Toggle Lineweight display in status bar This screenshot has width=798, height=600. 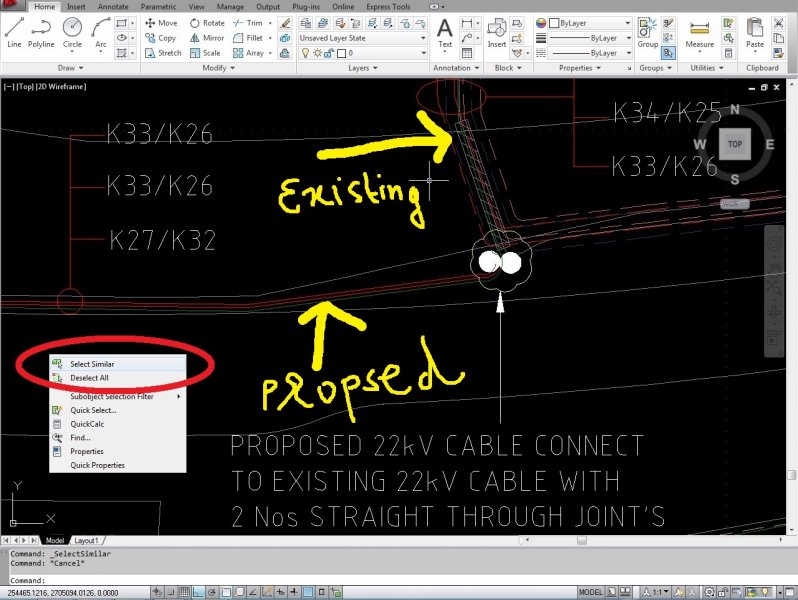294,592
